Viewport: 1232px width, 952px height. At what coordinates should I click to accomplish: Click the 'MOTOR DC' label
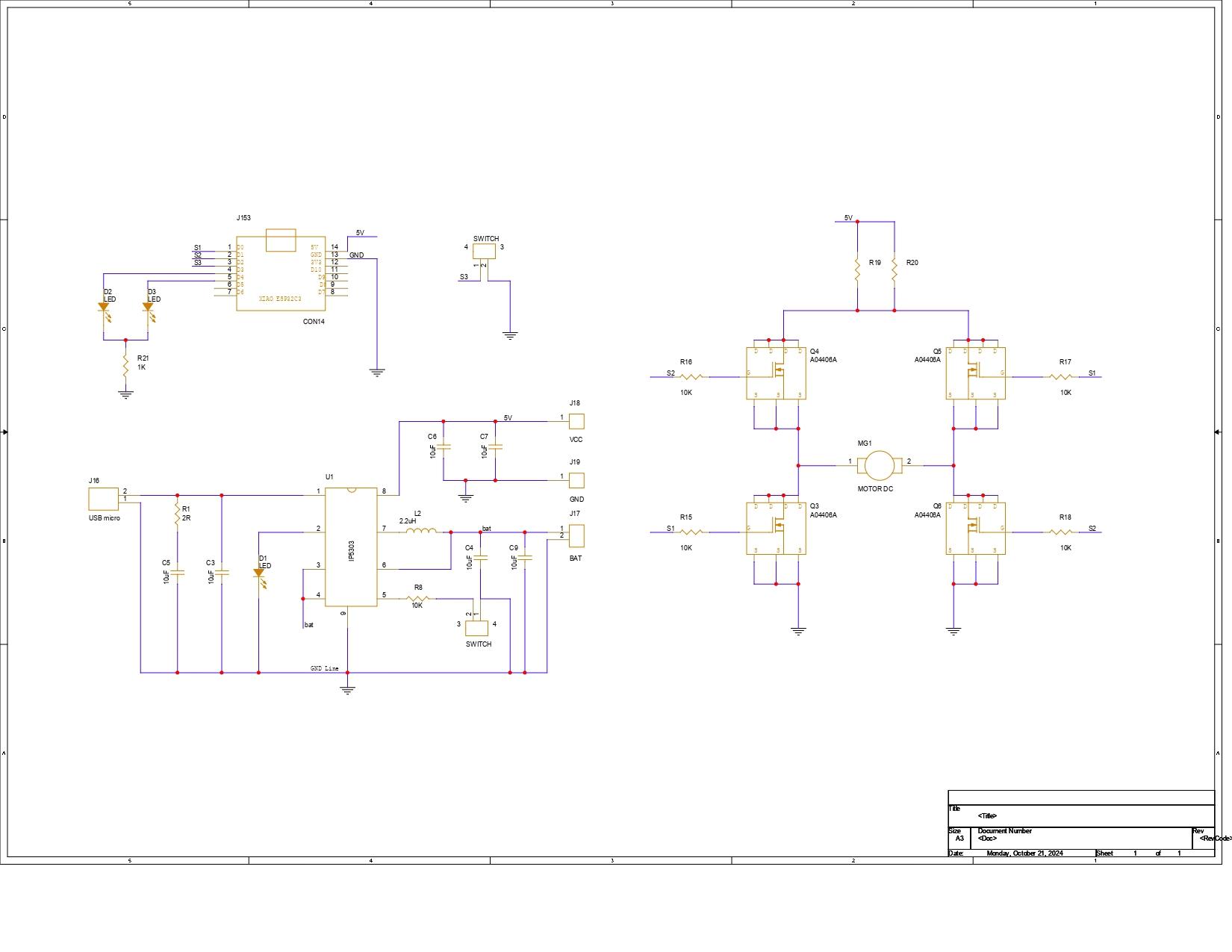(x=875, y=489)
